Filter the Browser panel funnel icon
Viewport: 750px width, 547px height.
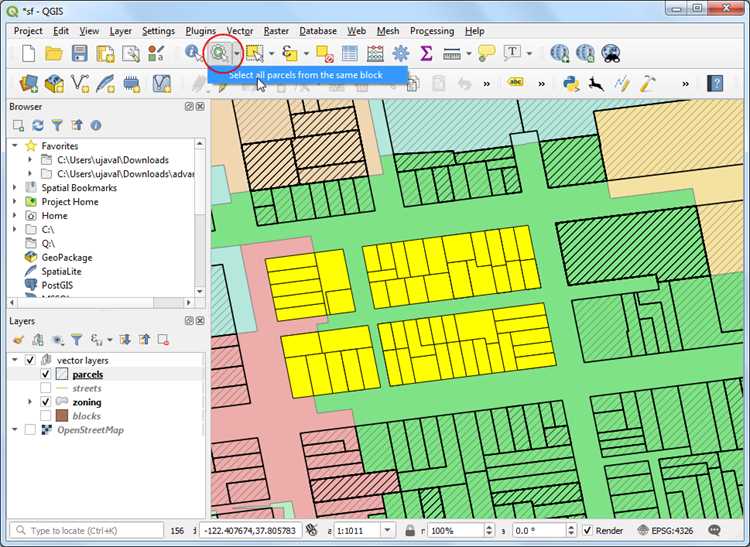[57, 126]
